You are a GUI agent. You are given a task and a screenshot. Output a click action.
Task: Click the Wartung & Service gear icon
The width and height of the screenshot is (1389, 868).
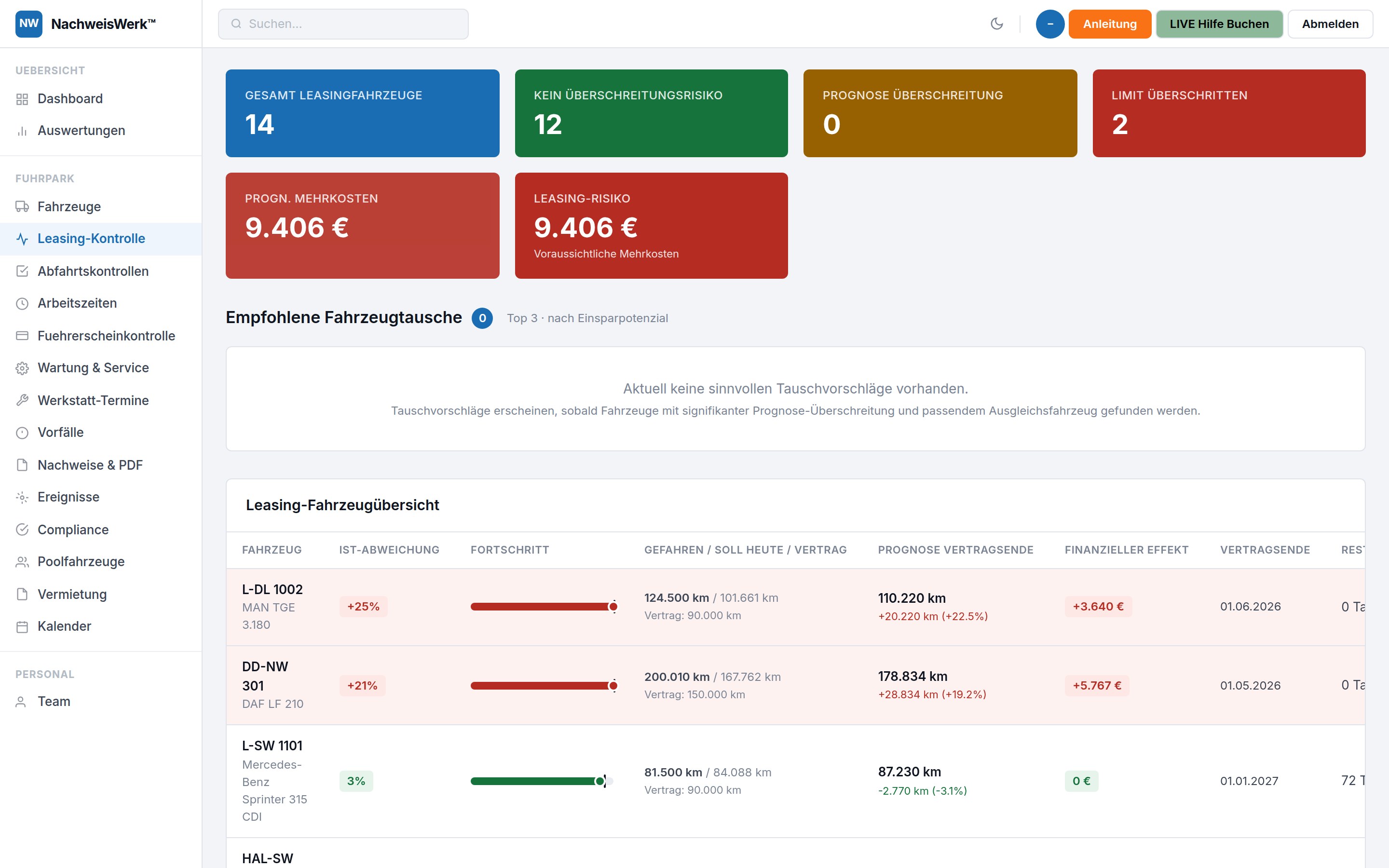pyautogui.click(x=22, y=368)
